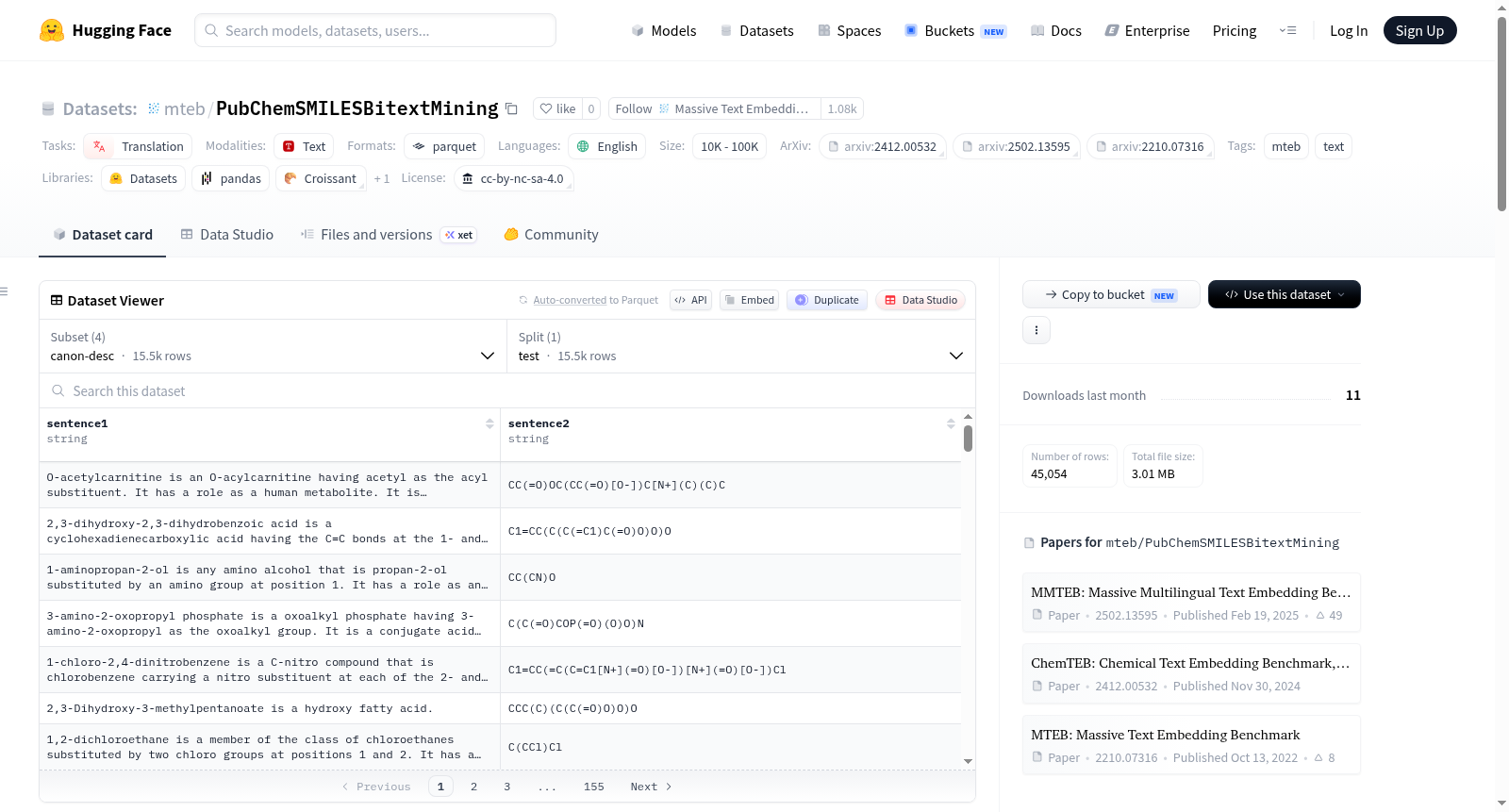The image size is (1509, 812).
Task: Open the Community tab
Action: [x=551, y=235]
